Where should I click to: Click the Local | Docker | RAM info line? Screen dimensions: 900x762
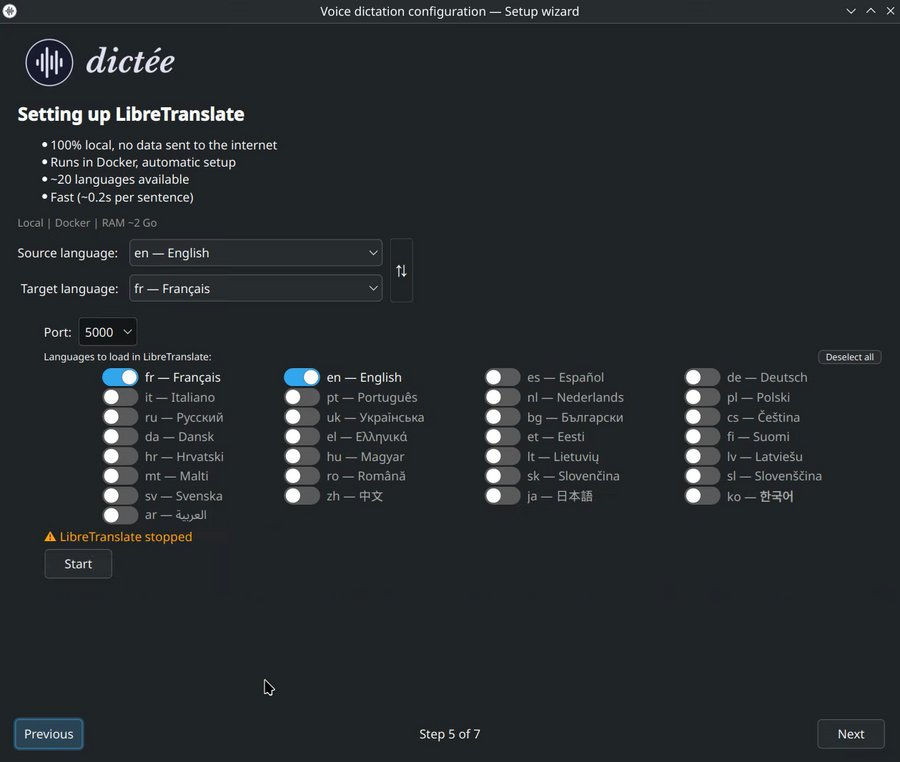(87, 223)
